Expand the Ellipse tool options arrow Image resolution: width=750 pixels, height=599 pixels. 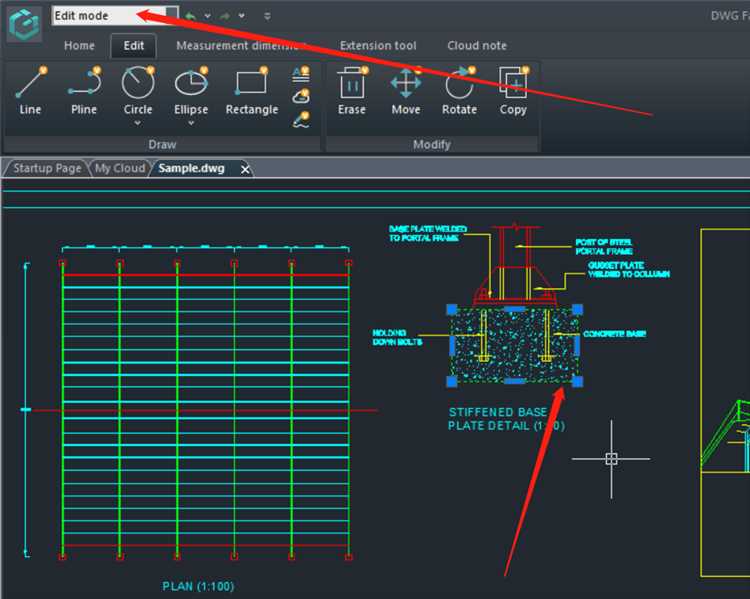[191, 124]
